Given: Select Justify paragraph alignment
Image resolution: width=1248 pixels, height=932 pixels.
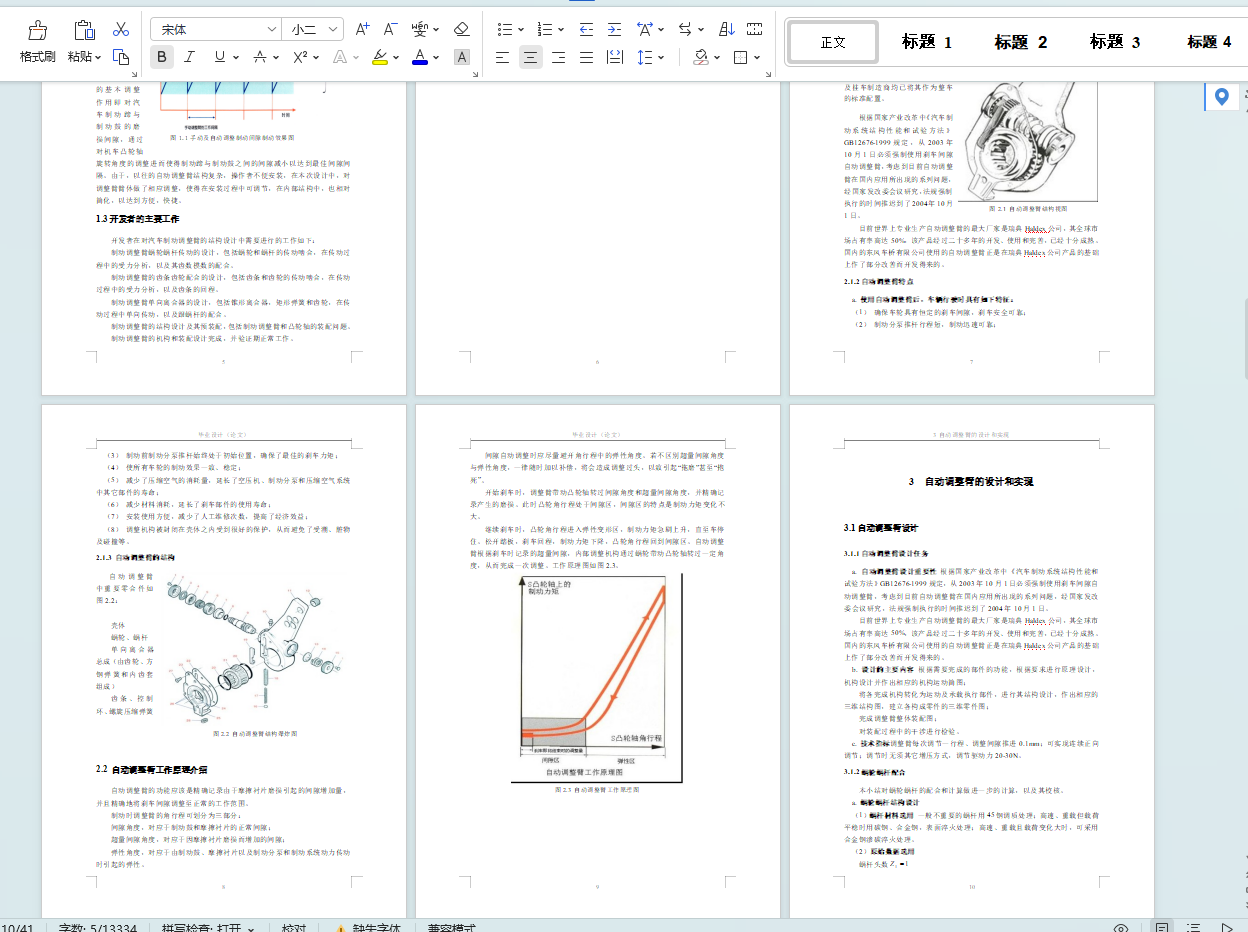Looking at the screenshot, I should [x=586, y=57].
